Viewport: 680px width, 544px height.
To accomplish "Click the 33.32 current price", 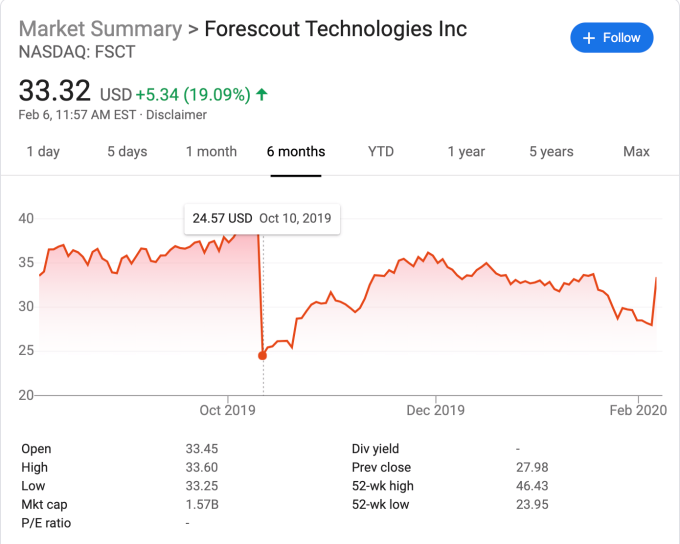I will pos(56,92).
